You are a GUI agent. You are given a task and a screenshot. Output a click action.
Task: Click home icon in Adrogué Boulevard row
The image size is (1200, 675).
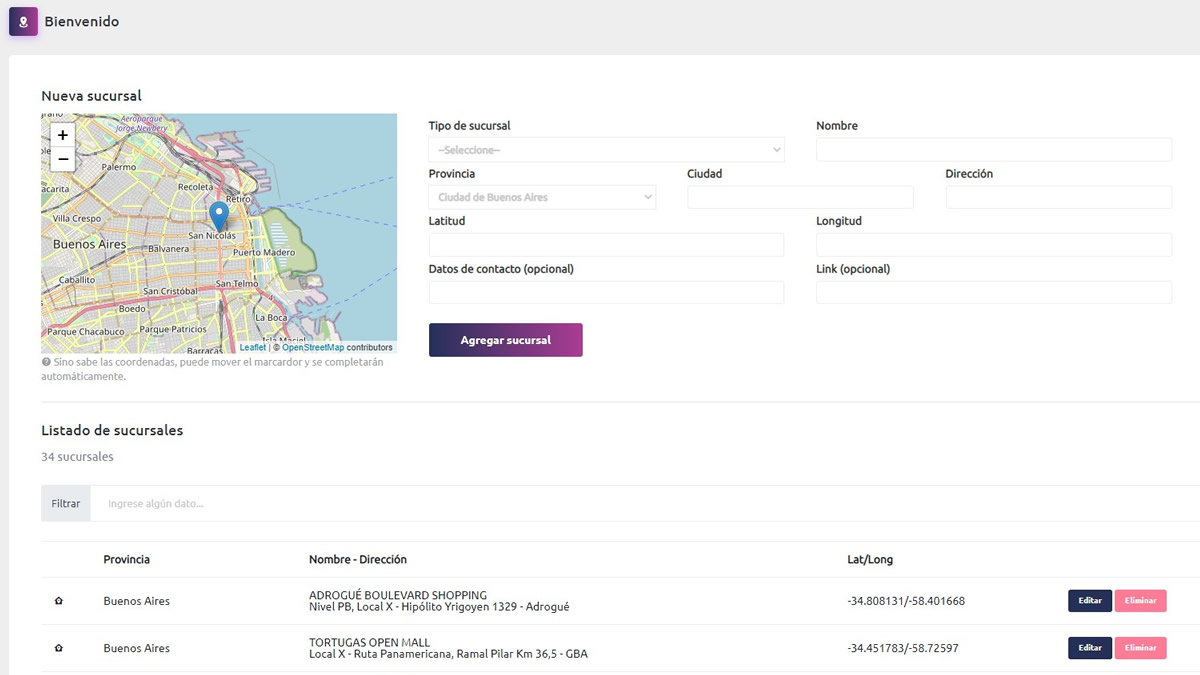(x=59, y=601)
